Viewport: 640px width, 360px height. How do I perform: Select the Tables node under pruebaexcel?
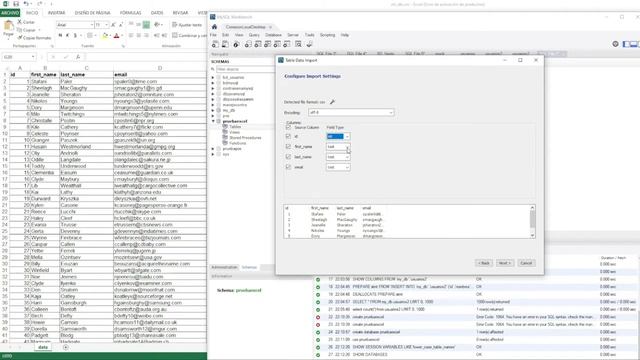point(235,127)
